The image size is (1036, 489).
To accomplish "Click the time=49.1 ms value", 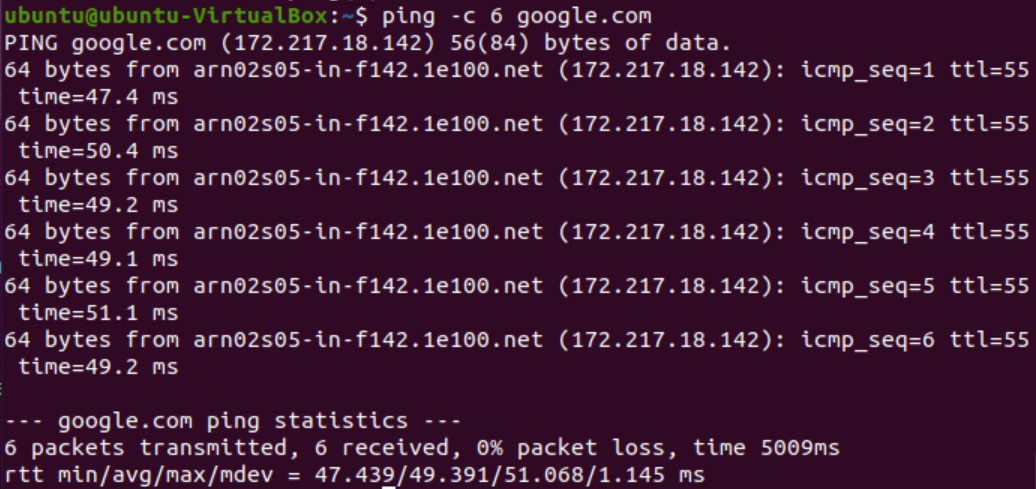I will point(98,259).
